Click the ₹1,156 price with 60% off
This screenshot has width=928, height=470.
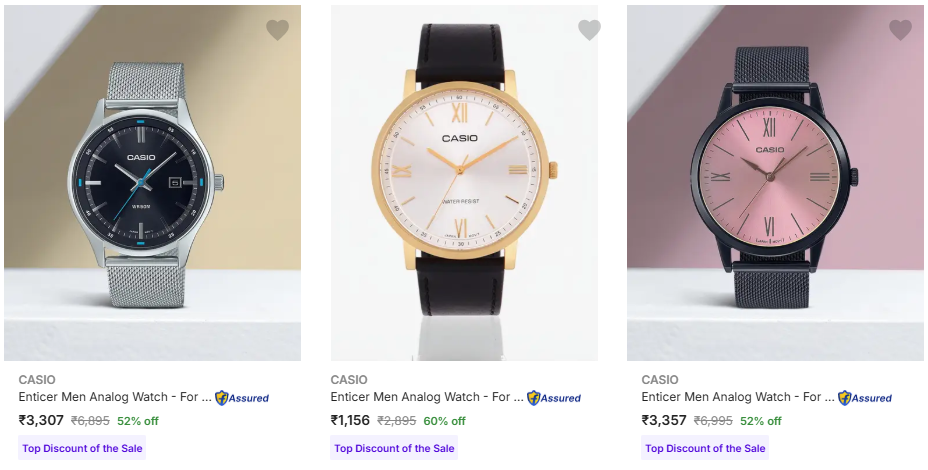351,420
